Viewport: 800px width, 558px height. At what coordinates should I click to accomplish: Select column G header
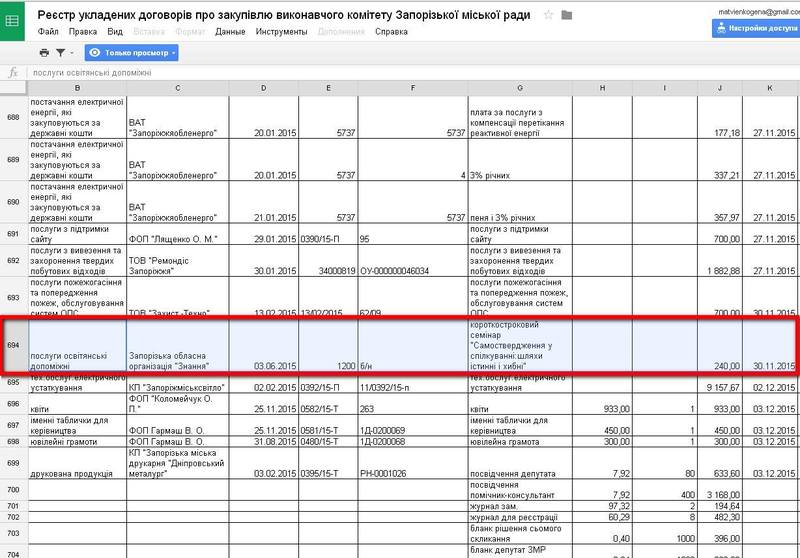pos(520,88)
